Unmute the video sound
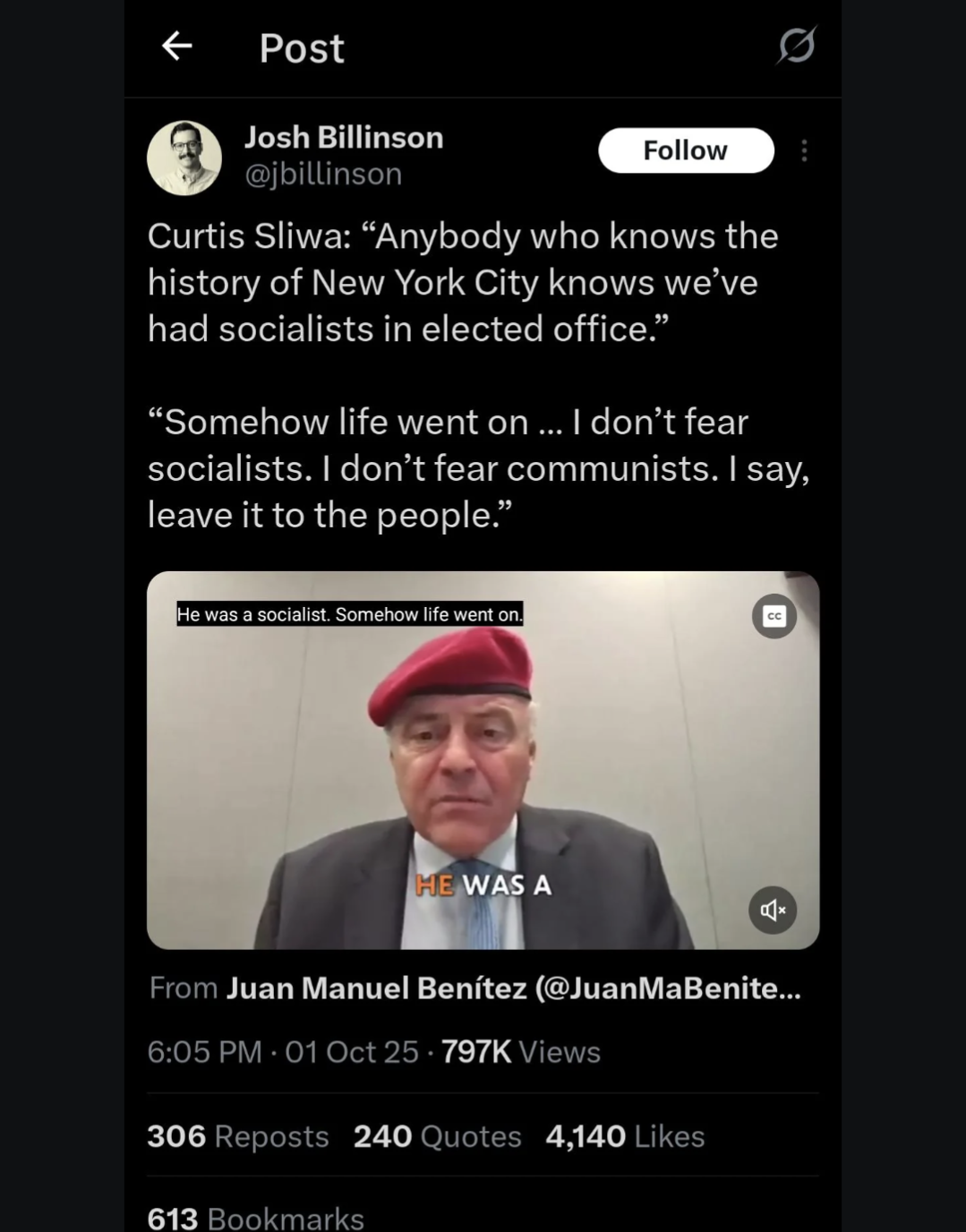The image size is (966, 1232). 773,911
